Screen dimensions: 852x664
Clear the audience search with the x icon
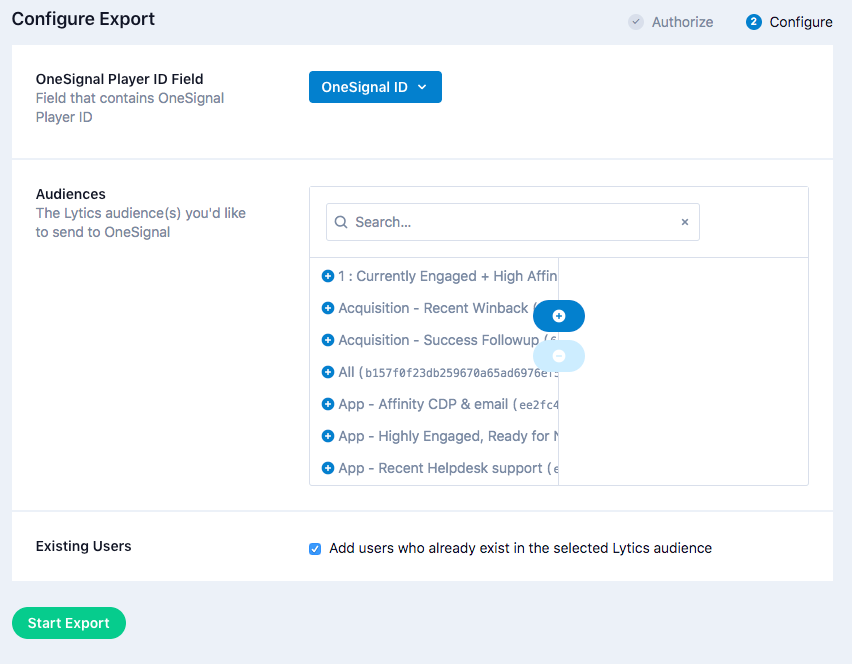685,222
